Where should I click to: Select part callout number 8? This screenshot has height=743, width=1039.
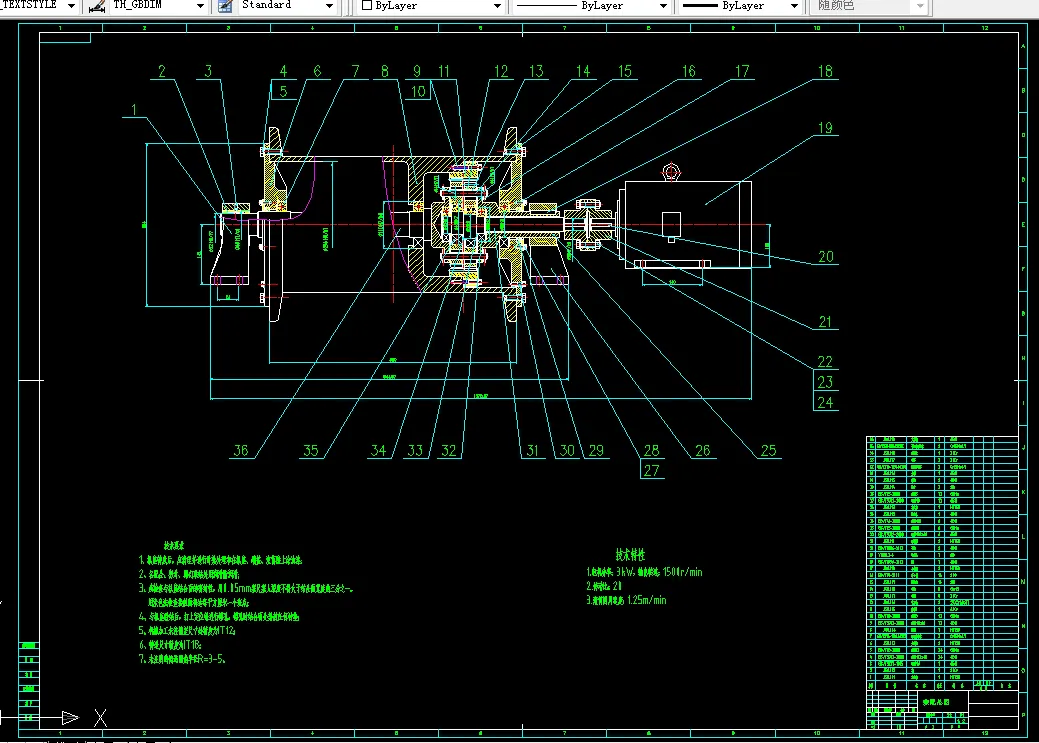[384, 72]
